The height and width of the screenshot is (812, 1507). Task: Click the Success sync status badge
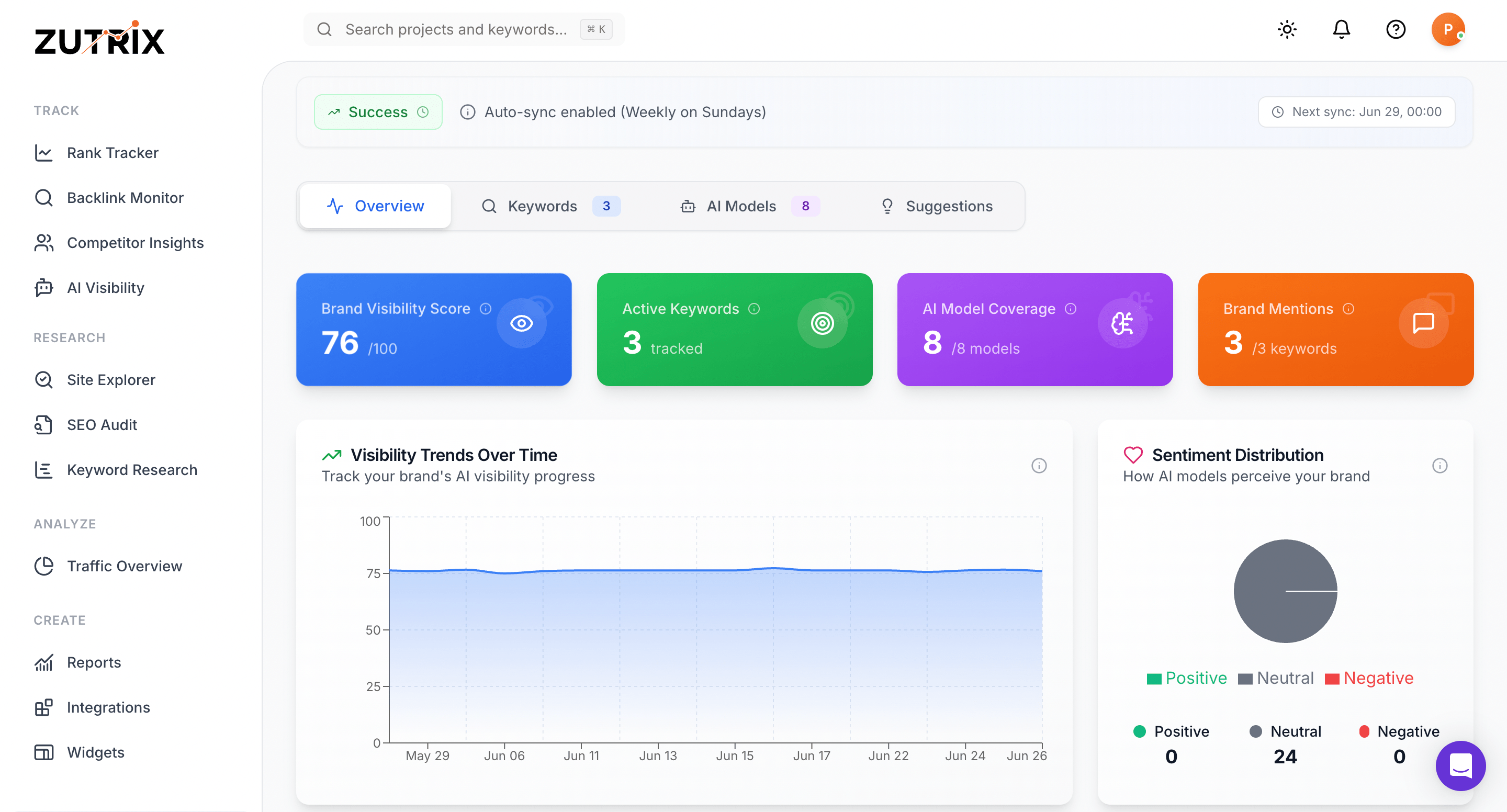pyautogui.click(x=378, y=112)
